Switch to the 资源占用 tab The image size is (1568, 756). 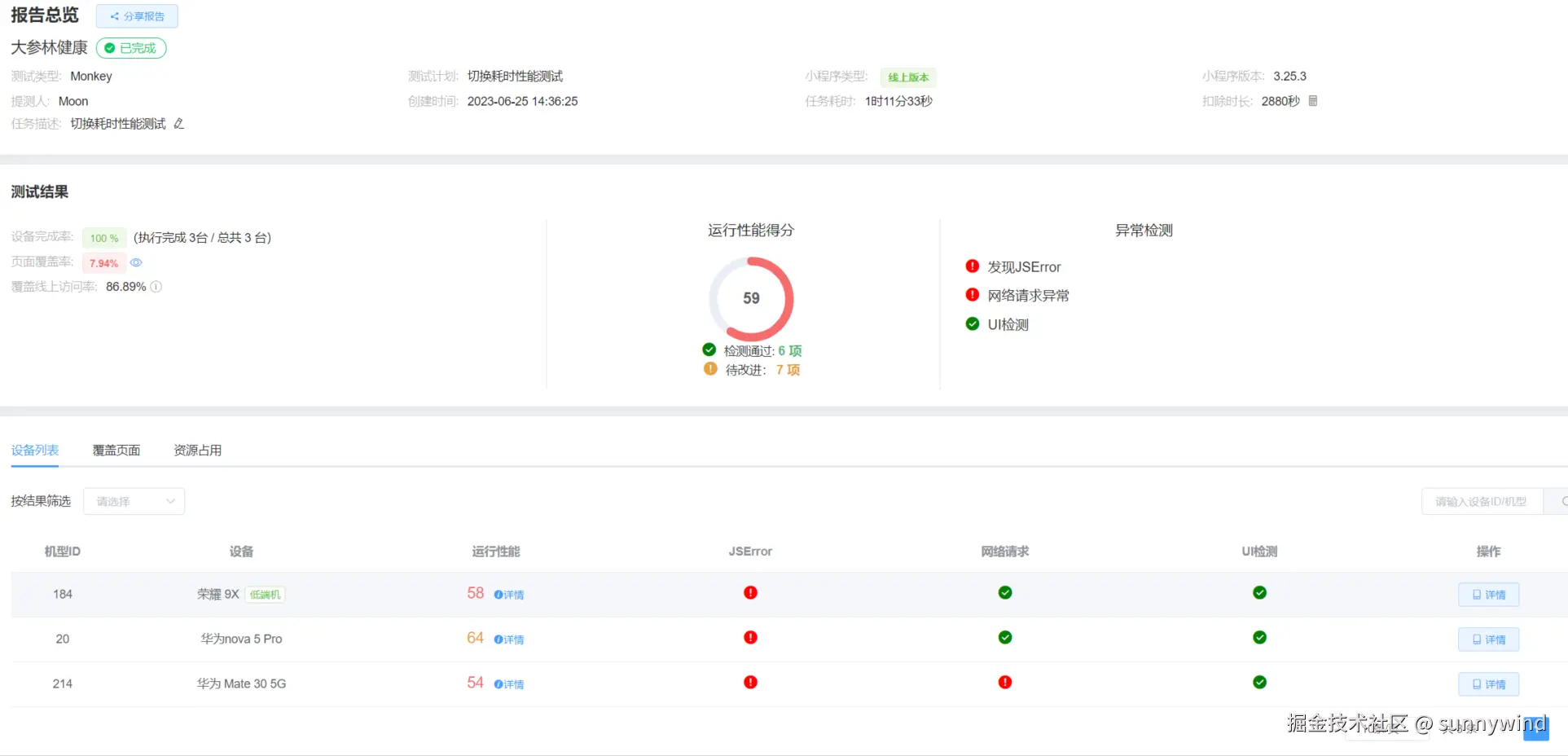[198, 451]
